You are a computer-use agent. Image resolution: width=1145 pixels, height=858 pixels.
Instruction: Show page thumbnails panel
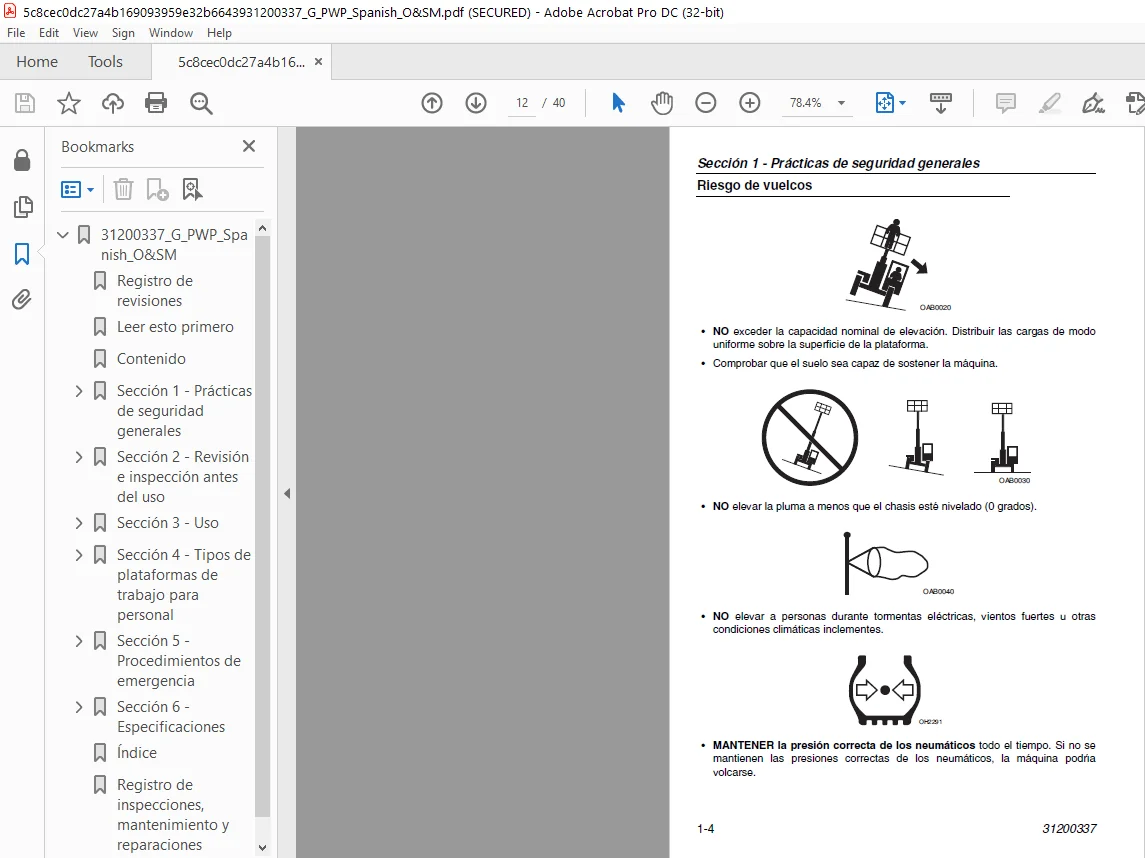tap(23, 207)
